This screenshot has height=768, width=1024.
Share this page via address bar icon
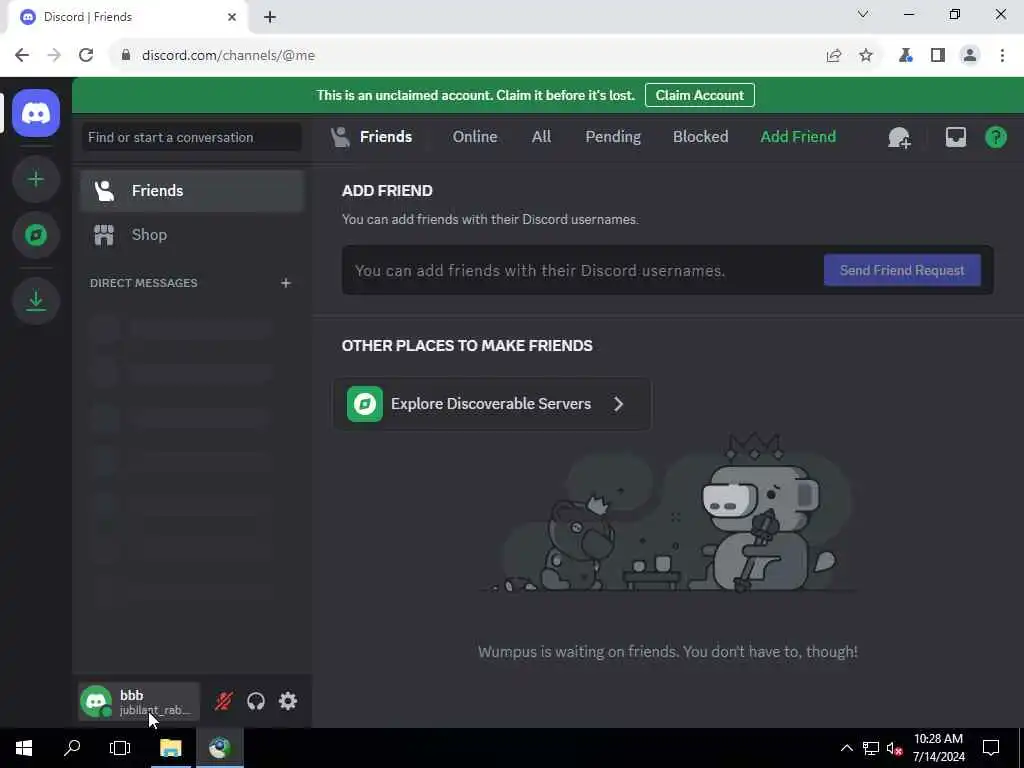[x=834, y=56]
